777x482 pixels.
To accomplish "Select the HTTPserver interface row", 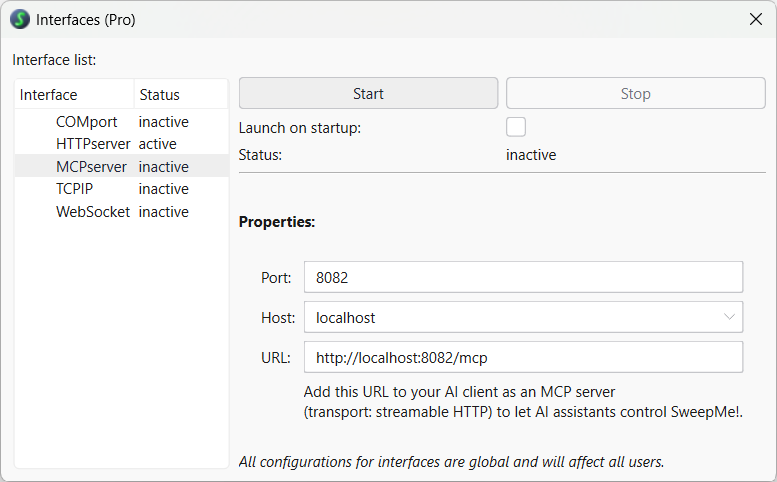I will click(x=121, y=144).
